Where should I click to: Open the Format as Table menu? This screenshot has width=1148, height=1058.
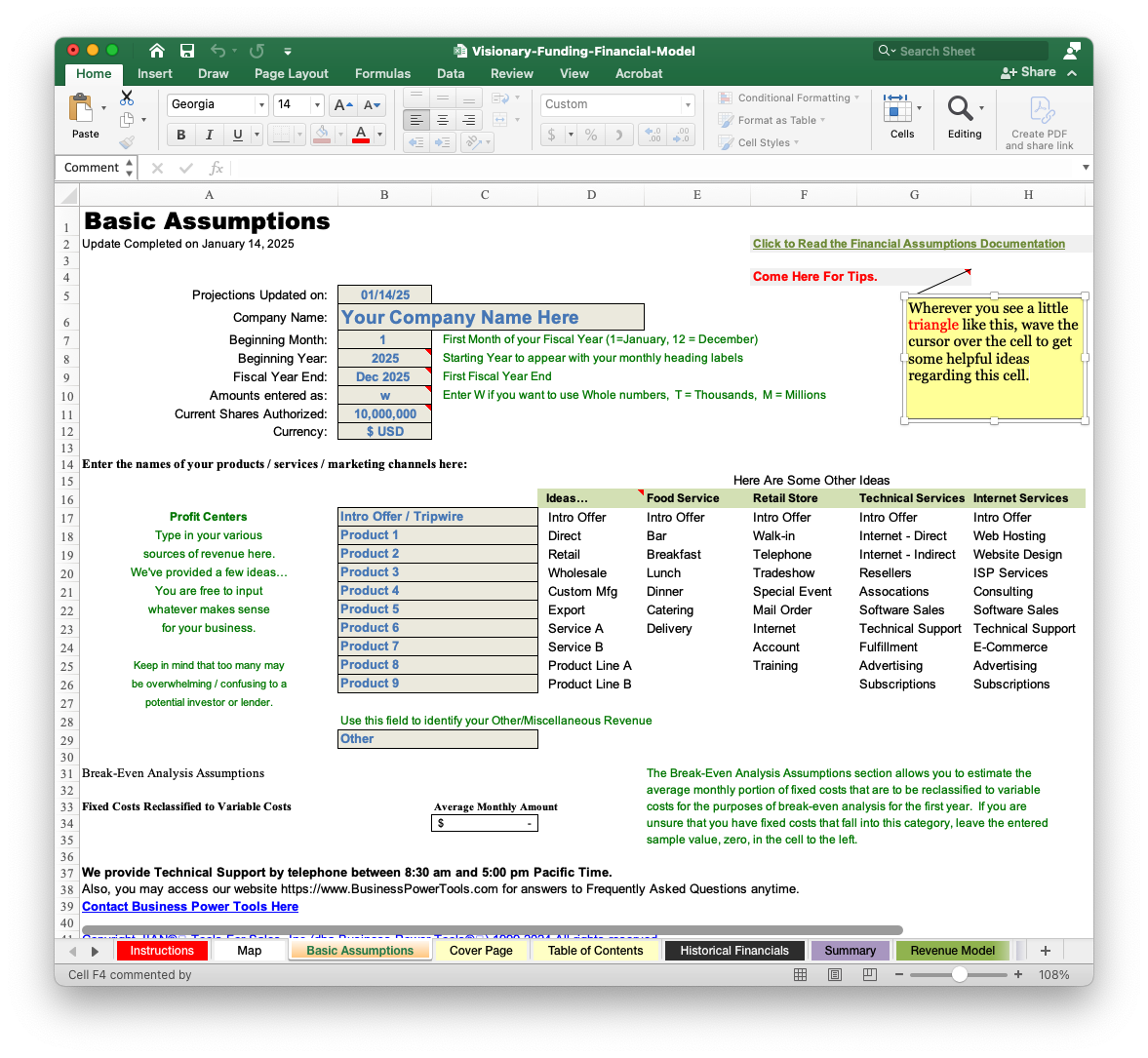(x=772, y=120)
